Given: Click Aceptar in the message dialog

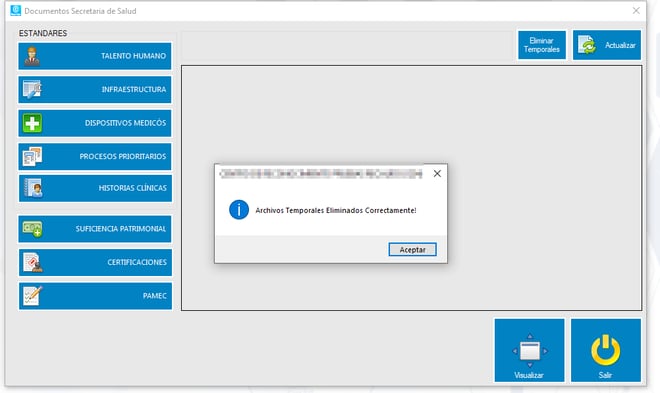Looking at the screenshot, I should coord(412,250).
